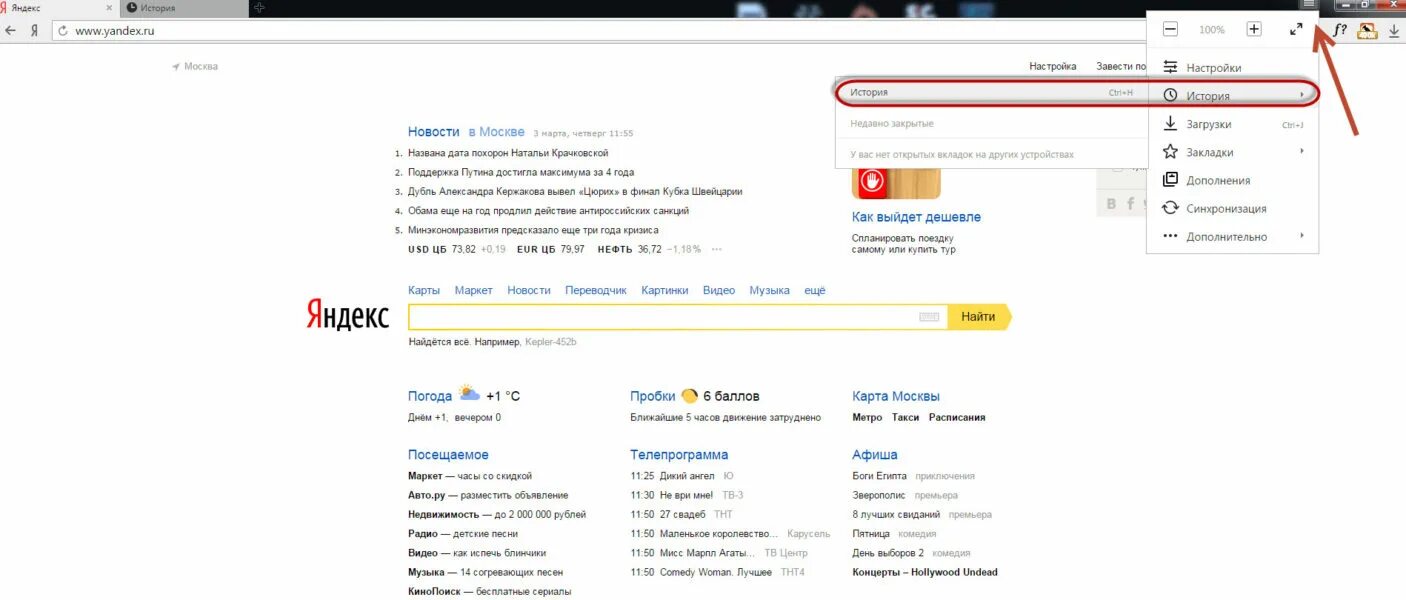Open the Картинки service link
The image size is (1406, 600).
665,290
